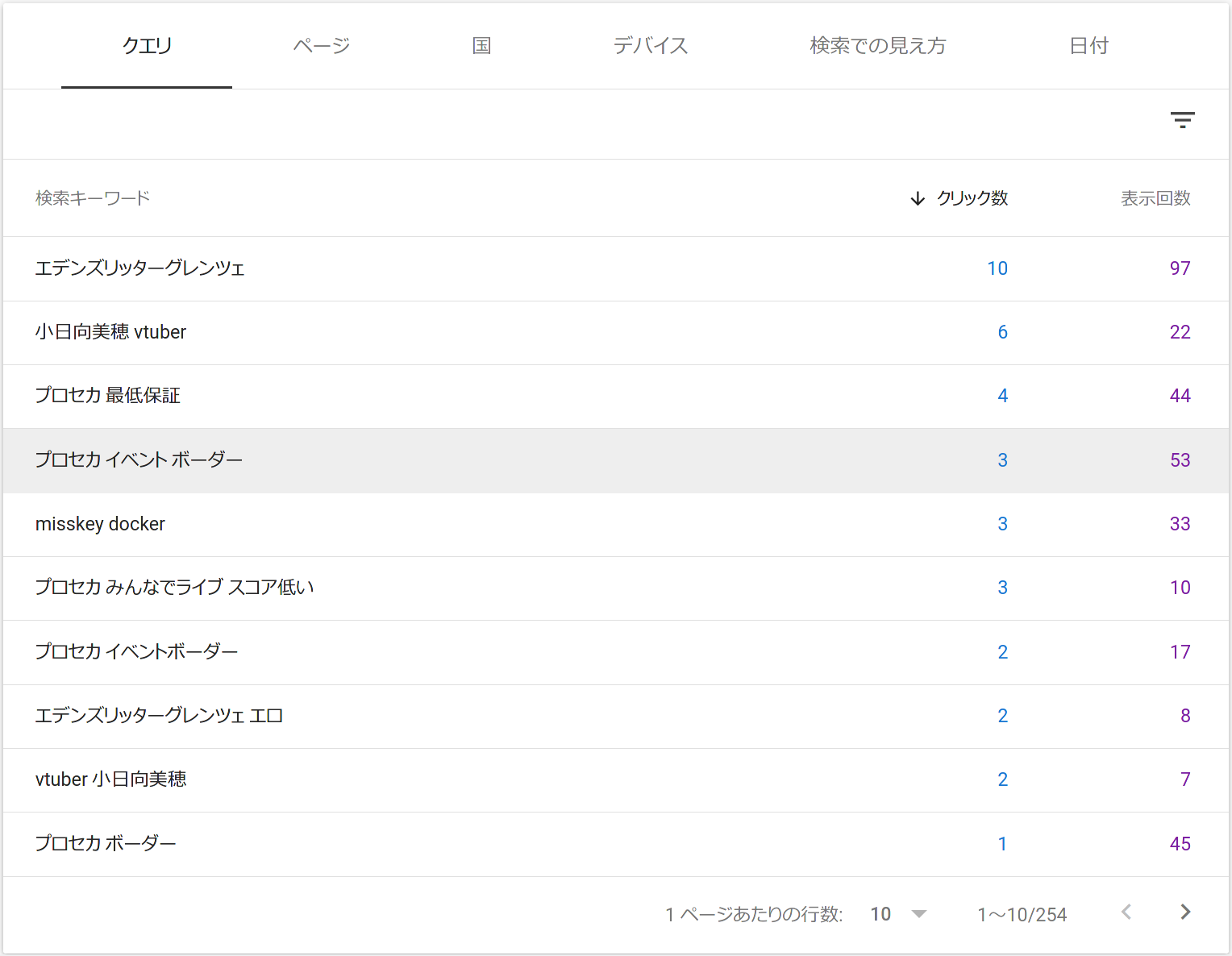Go to previous page of results

coord(1126,912)
